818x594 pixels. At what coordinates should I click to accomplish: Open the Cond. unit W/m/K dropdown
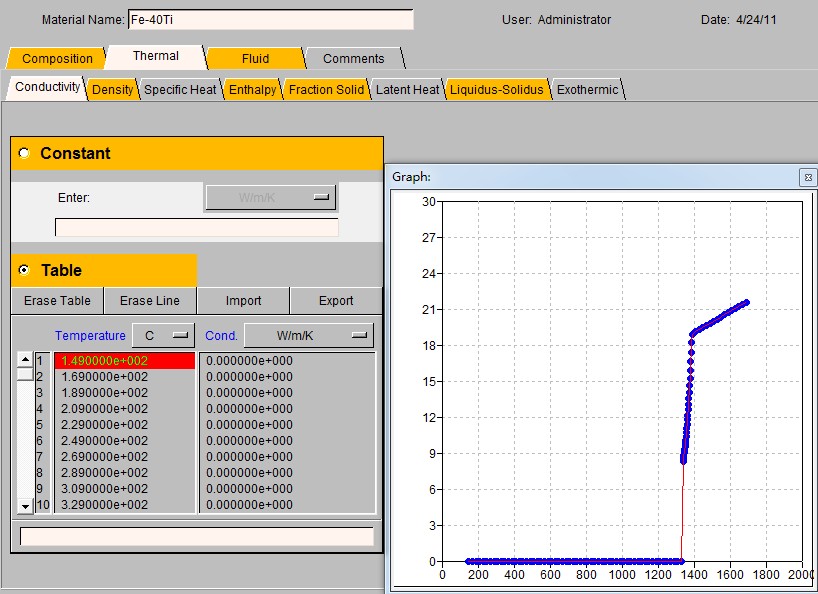click(x=308, y=336)
